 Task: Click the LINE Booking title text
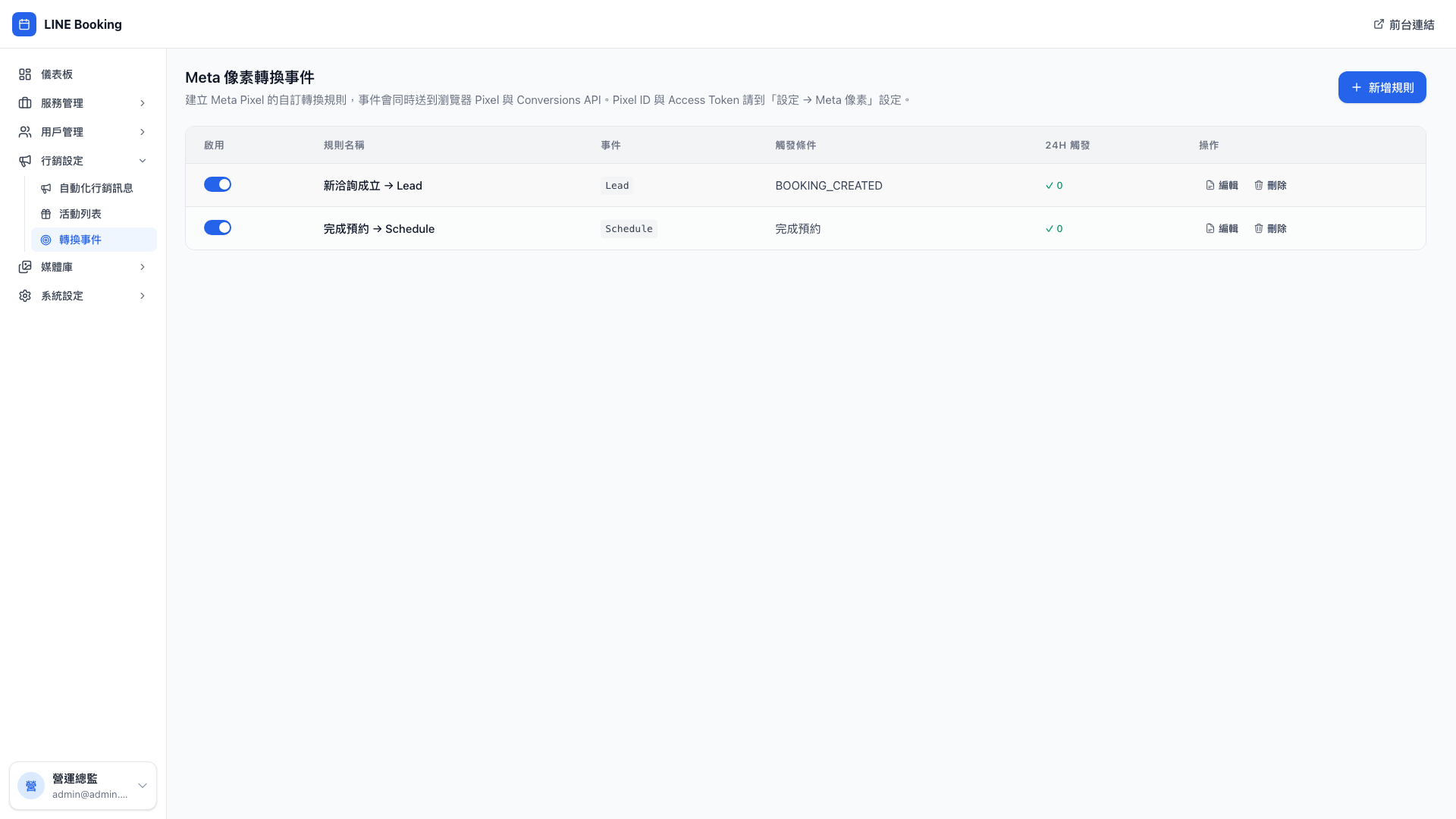coord(83,24)
